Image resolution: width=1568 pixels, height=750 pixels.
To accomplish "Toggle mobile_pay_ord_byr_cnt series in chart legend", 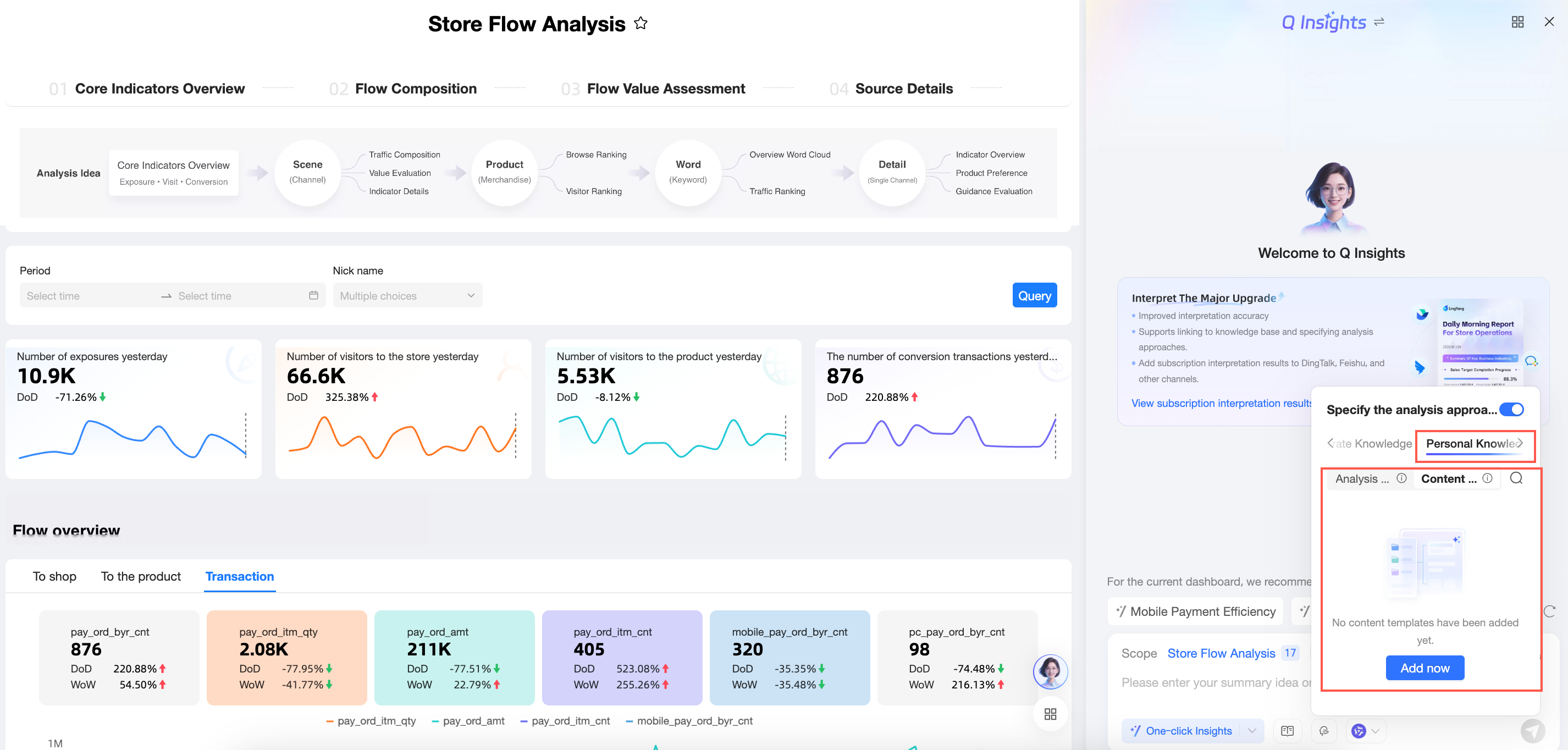I will click(x=689, y=721).
